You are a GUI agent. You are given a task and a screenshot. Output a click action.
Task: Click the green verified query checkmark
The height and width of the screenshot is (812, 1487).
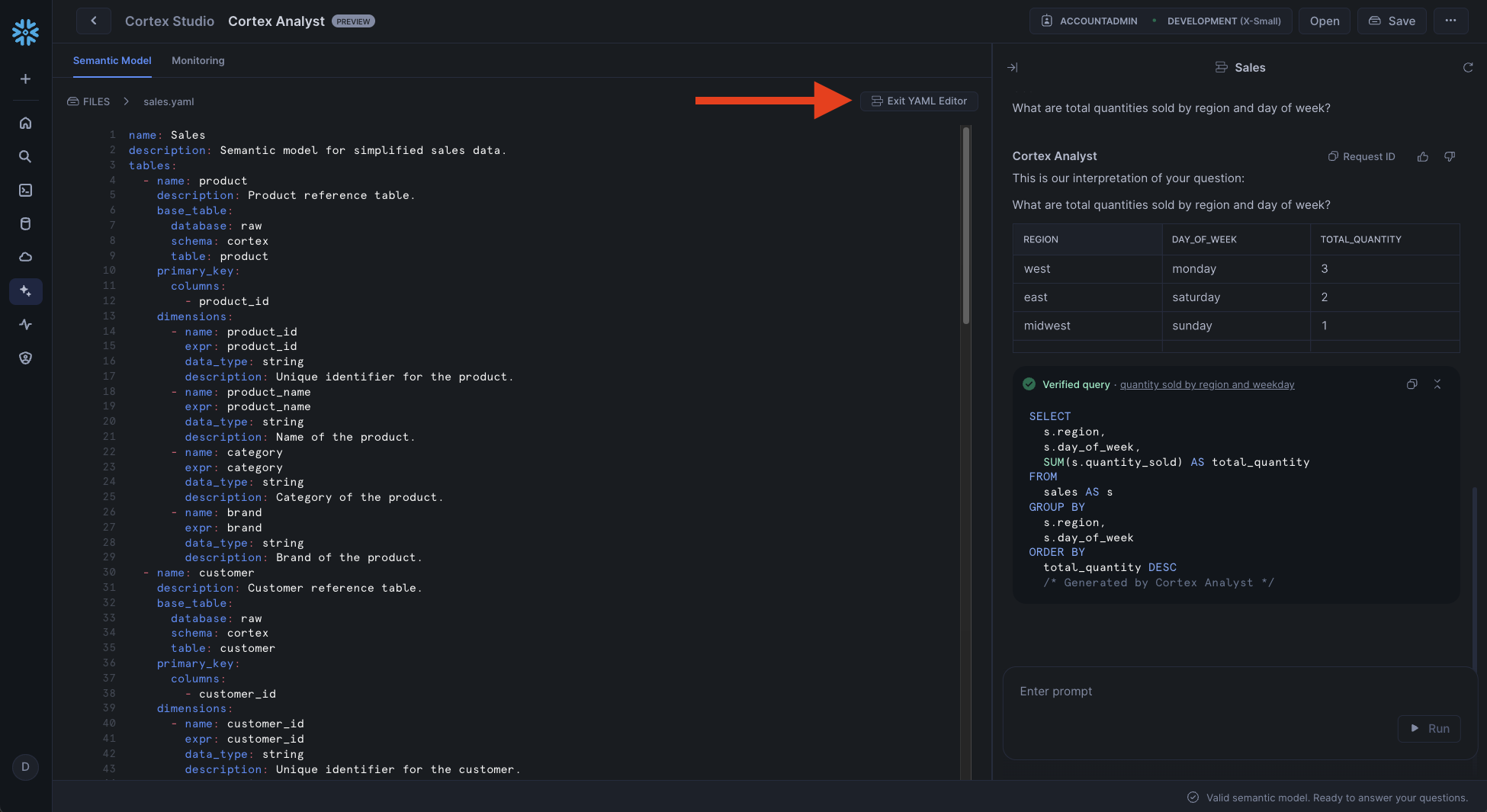1029,384
